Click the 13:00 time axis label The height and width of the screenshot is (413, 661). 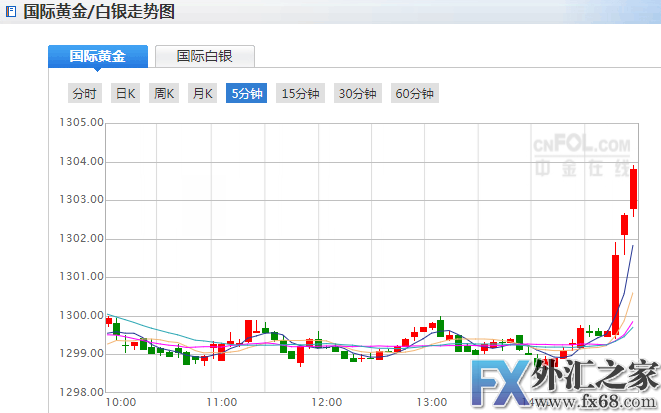(432, 402)
